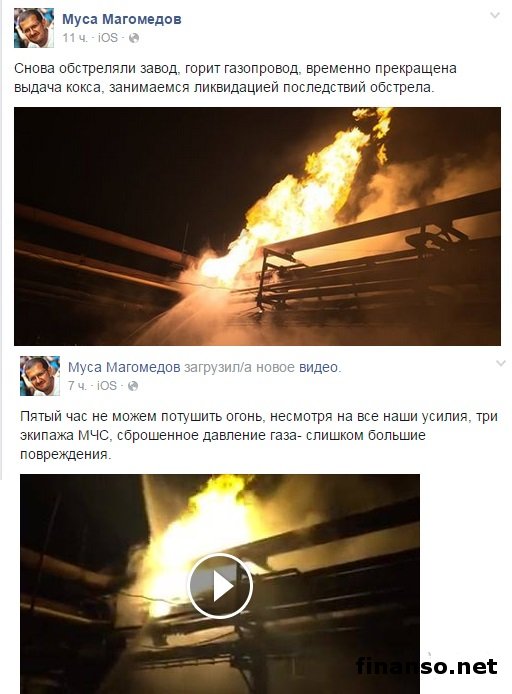The image size is (512, 694).
Task: Open the second post's profile avatar
Action: pyautogui.click(x=39, y=376)
